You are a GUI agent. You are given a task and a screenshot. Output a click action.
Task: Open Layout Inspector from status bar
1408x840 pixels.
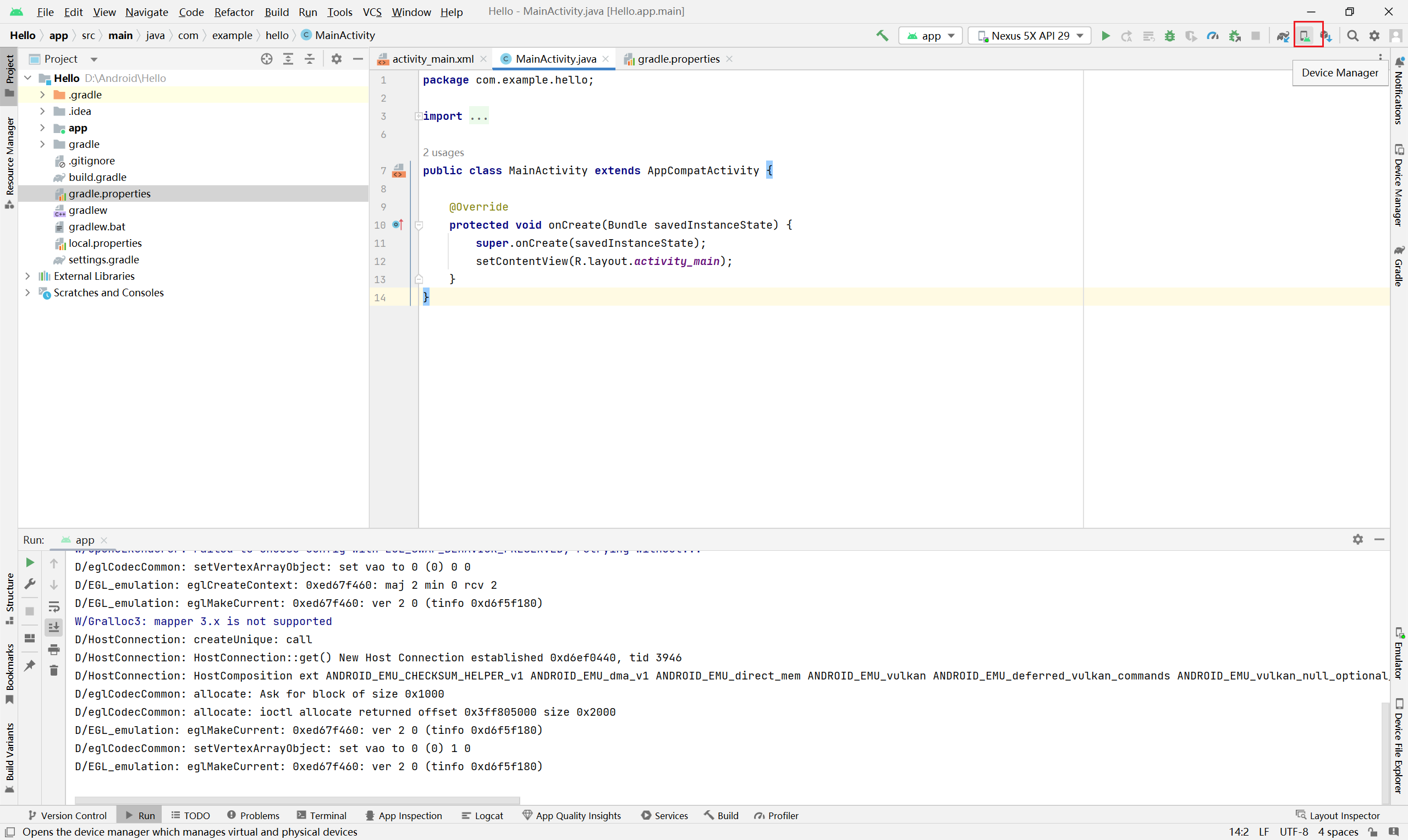pyautogui.click(x=1338, y=816)
